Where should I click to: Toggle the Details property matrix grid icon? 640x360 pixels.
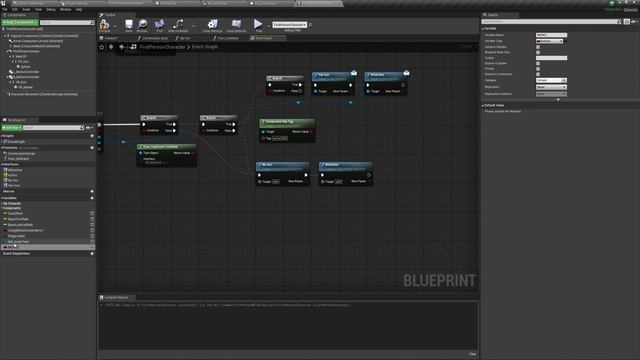tap(627, 22)
